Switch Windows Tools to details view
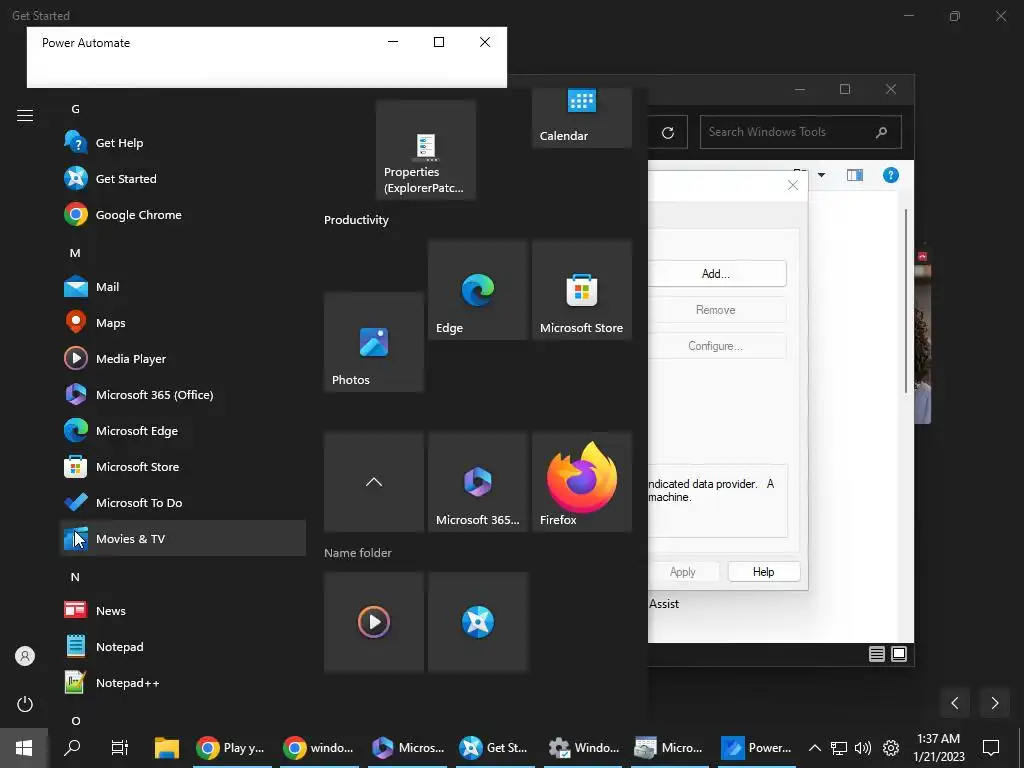The image size is (1024, 768). coord(876,654)
